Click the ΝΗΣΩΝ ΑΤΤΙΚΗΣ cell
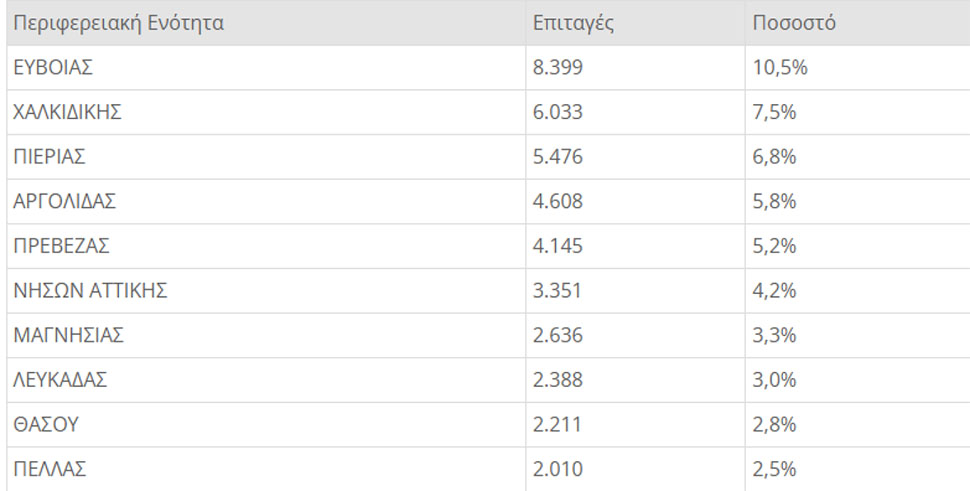The width and height of the screenshot is (970, 491). point(90,291)
